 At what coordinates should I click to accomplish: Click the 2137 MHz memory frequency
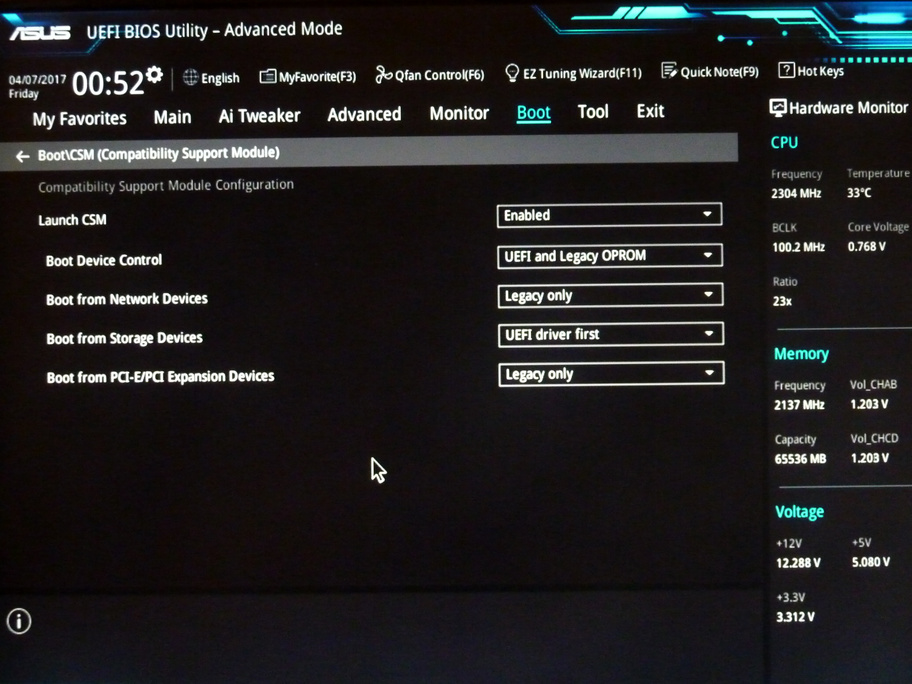point(799,405)
